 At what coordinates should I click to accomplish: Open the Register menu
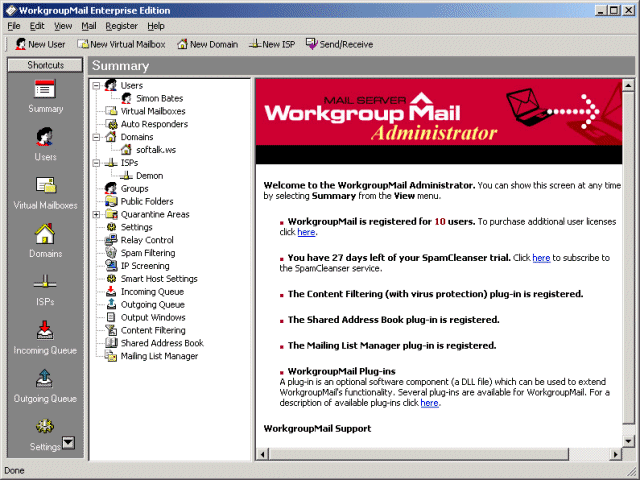(x=121, y=26)
